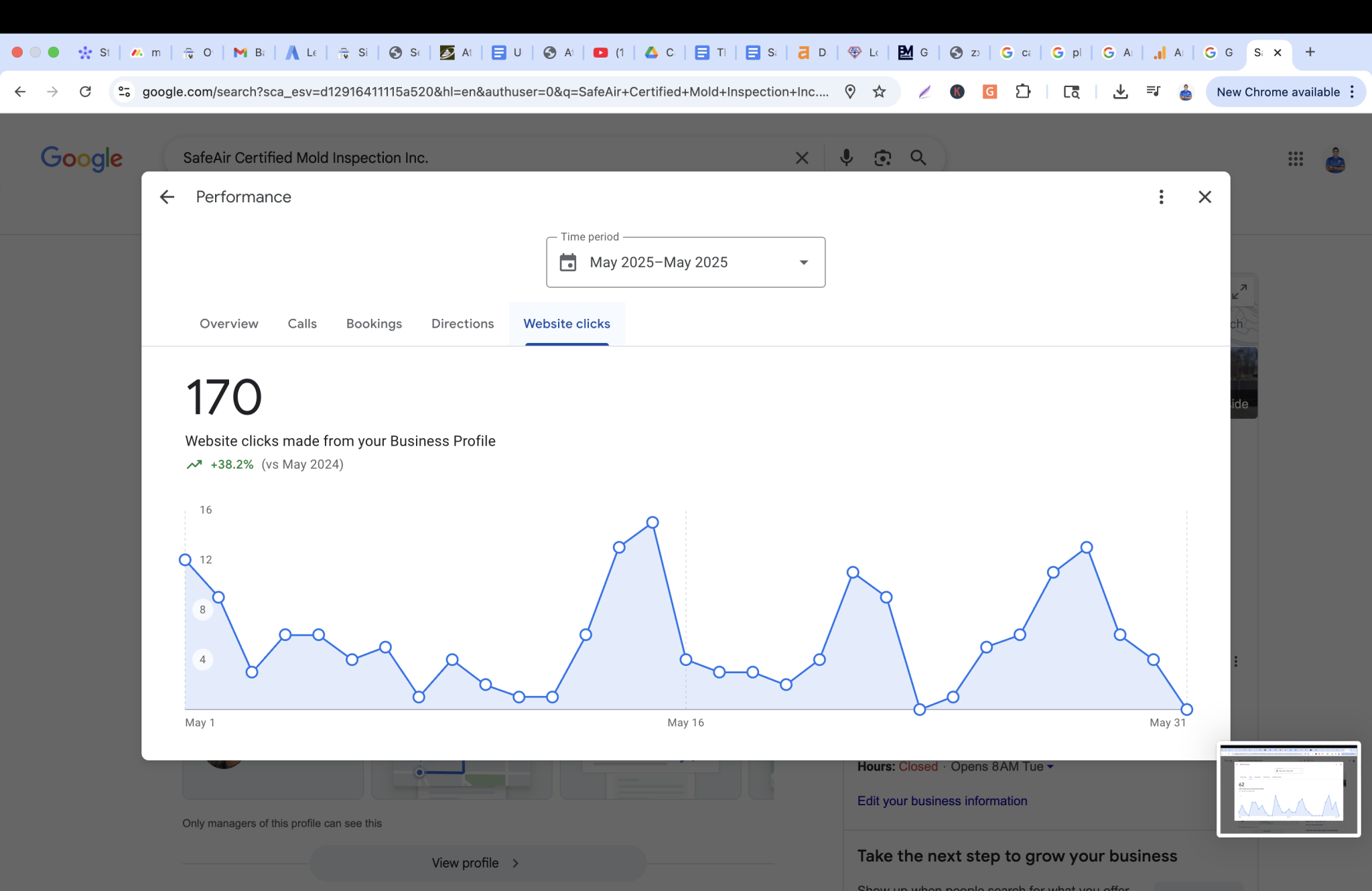Start voice search with microphone icon
The image size is (1372, 891).
click(846, 157)
